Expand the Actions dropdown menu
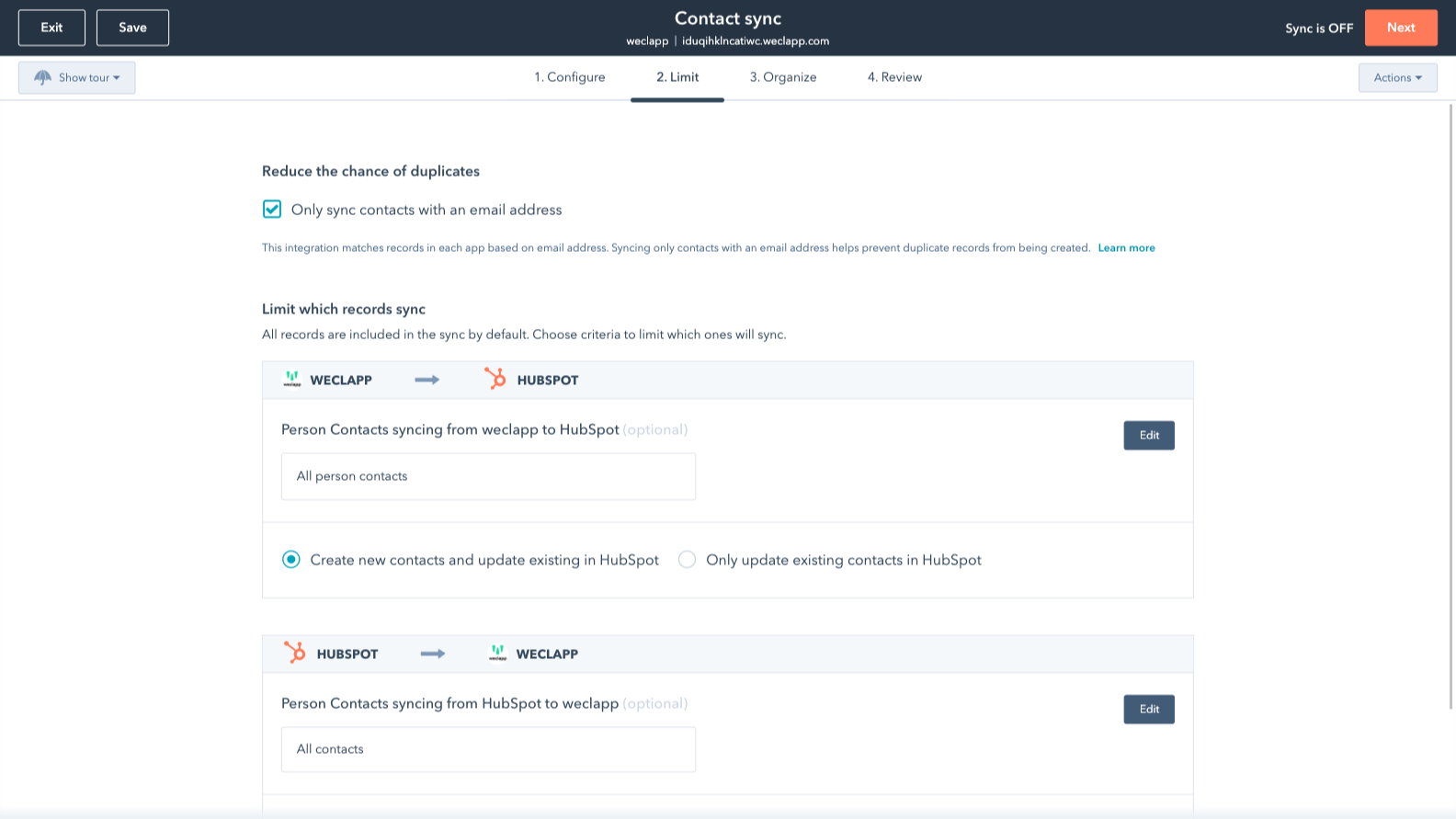Screen dimensions: 1456x819 (1397, 78)
